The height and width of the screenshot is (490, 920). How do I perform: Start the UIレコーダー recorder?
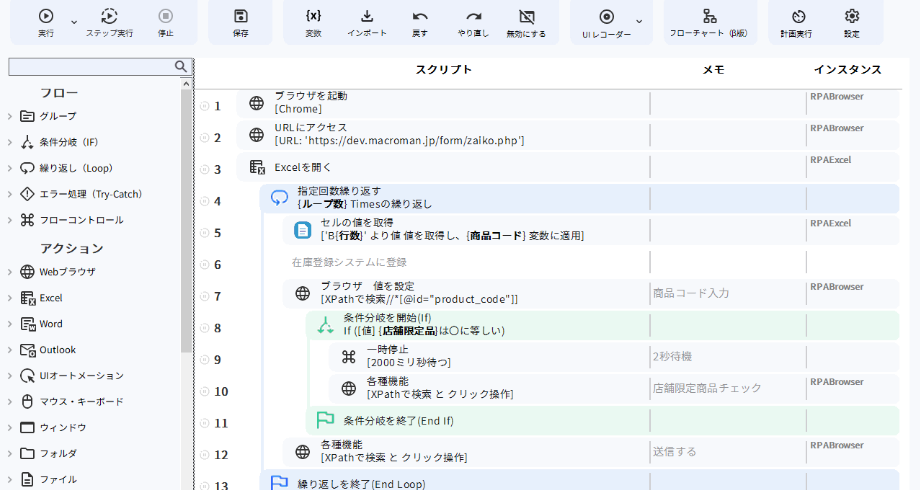pos(606,16)
